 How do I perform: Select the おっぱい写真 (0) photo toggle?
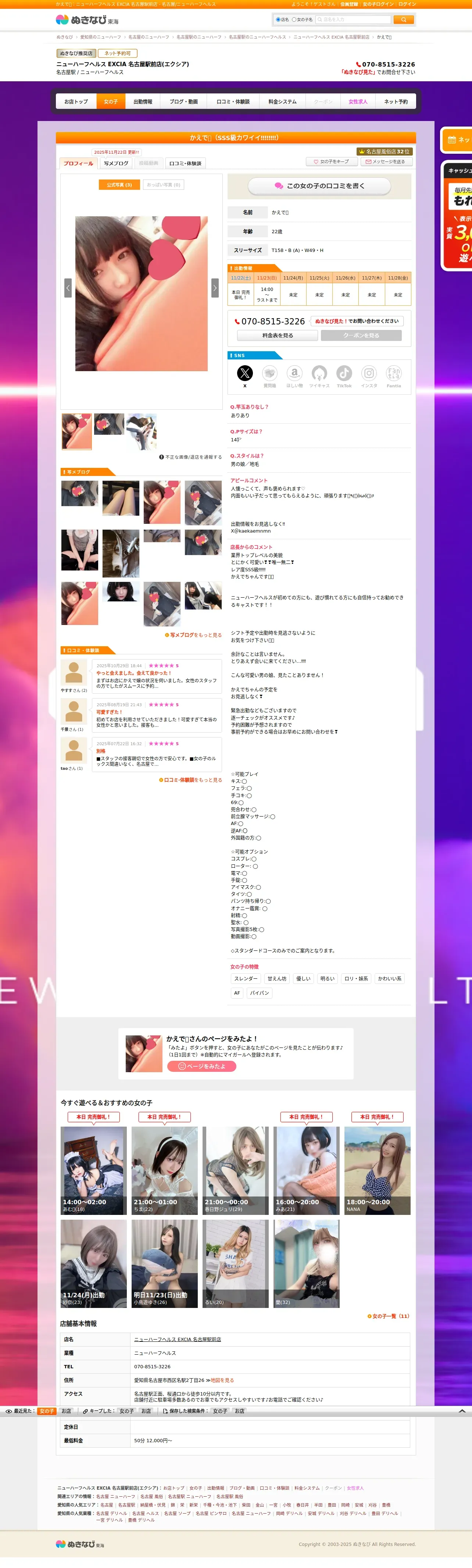164,184
